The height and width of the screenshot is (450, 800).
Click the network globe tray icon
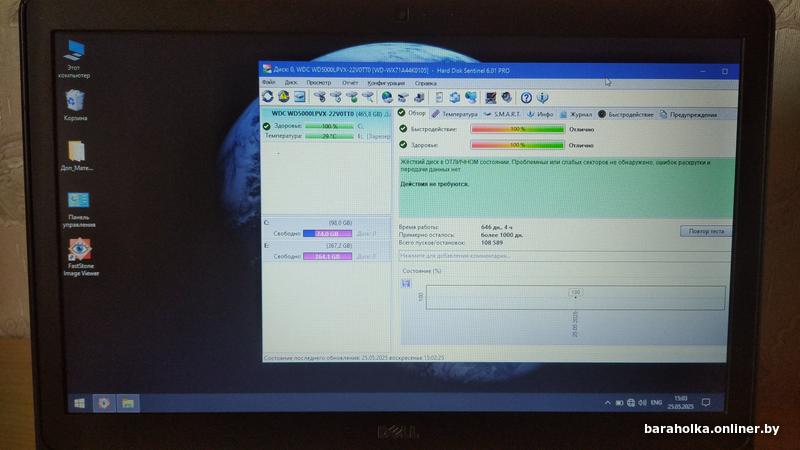[x=631, y=403]
